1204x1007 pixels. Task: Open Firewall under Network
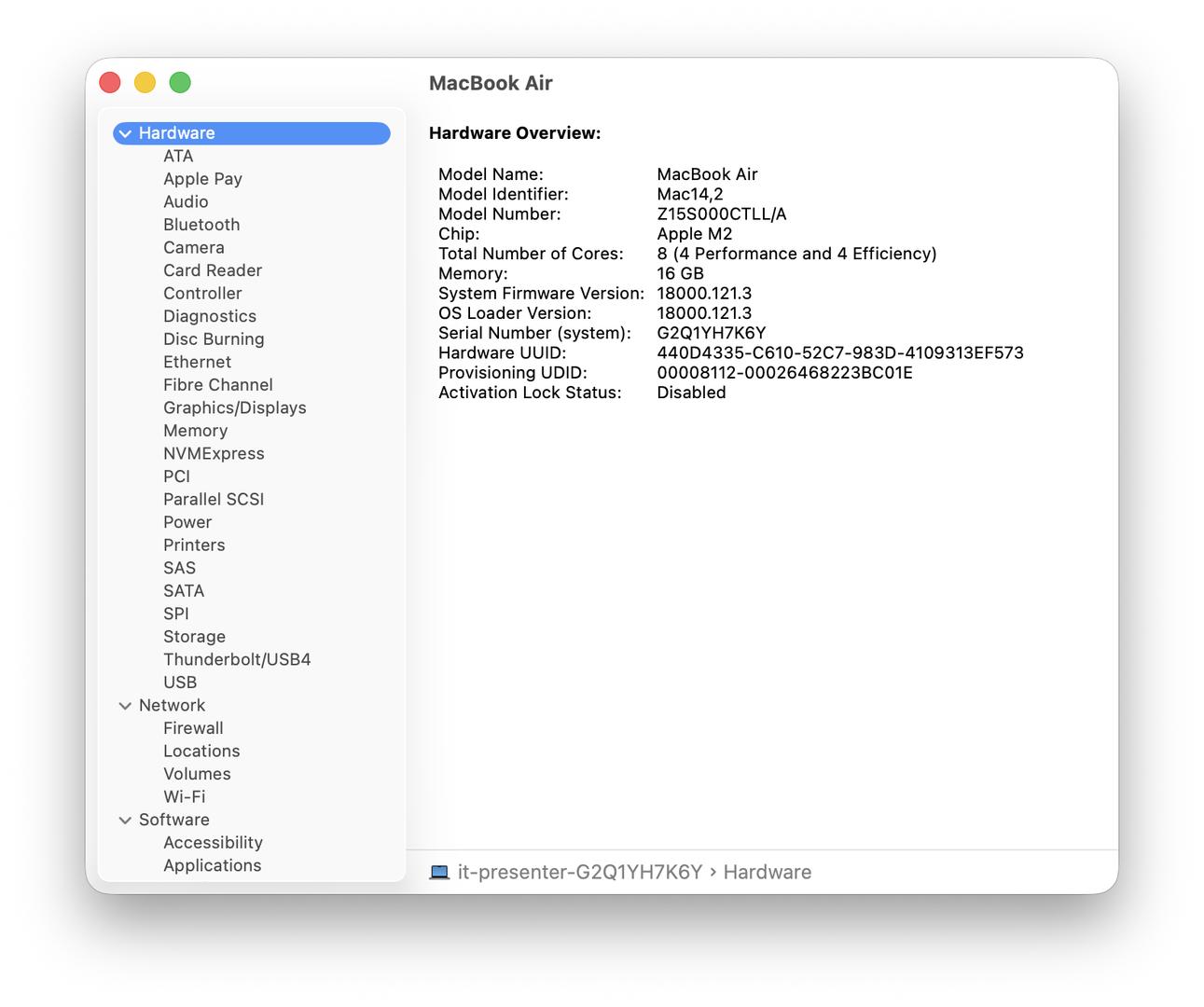193,728
